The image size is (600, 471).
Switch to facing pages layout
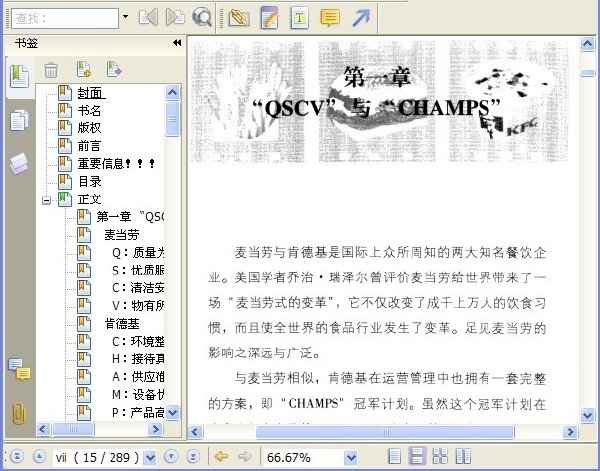pos(463,456)
